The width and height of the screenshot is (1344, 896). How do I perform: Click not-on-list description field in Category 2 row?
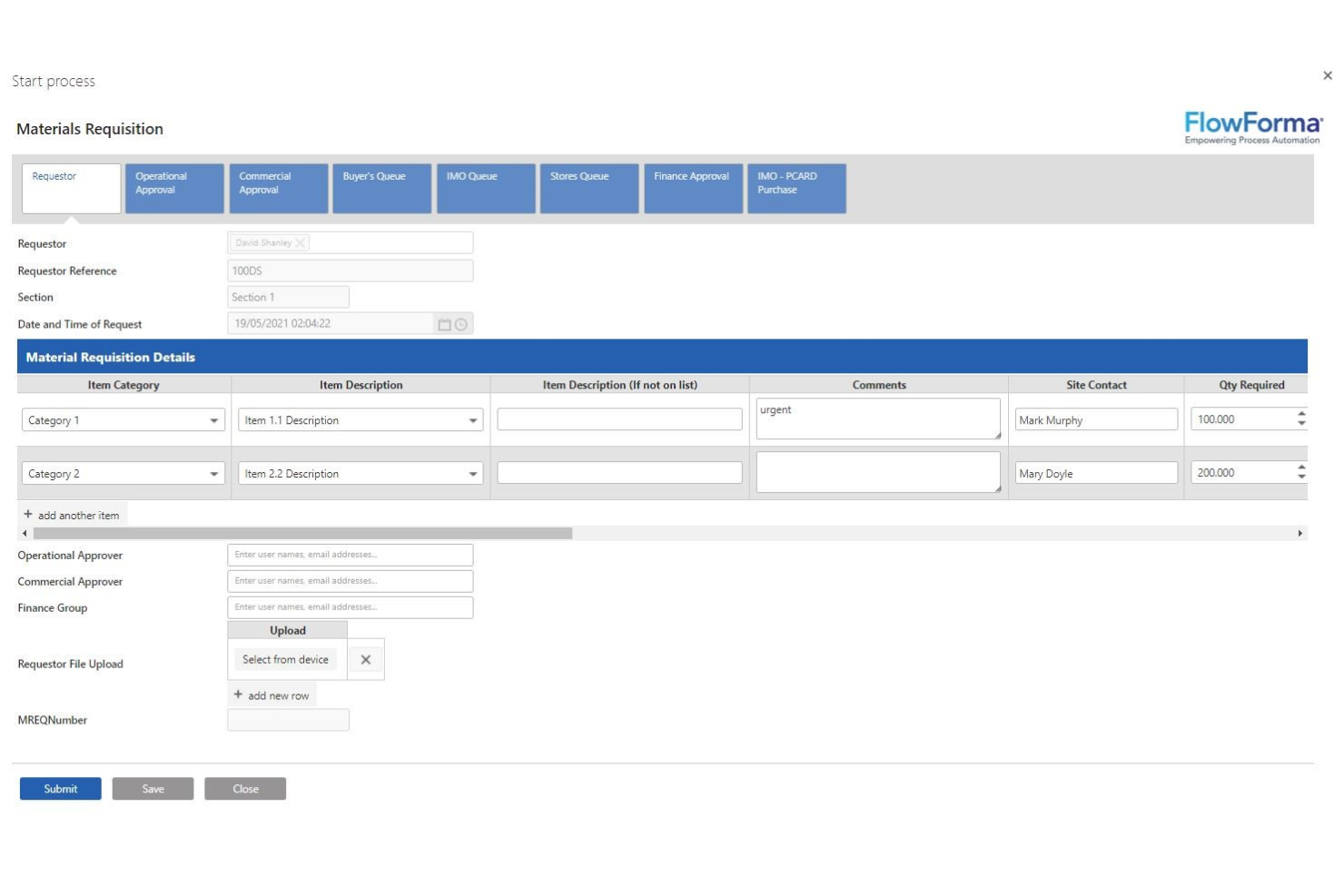click(x=619, y=473)
